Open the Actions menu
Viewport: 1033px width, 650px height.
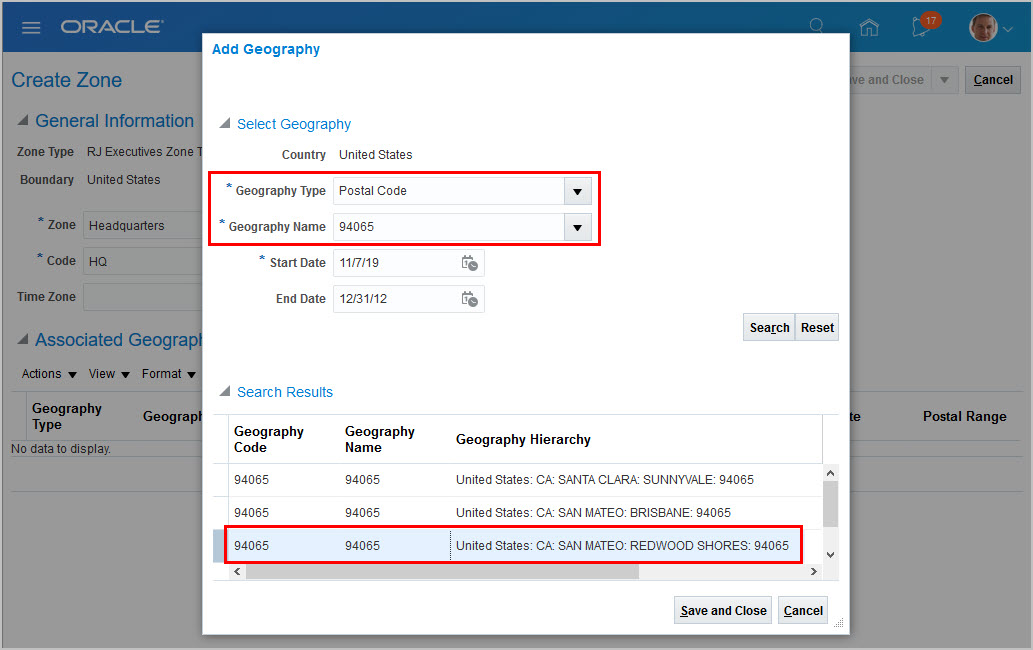[49, 374]
